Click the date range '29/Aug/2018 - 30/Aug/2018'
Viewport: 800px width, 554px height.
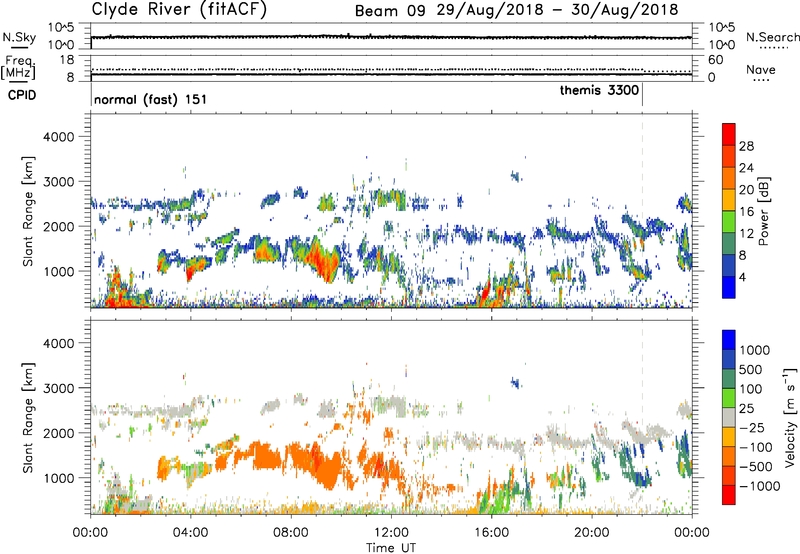[558, 10]
